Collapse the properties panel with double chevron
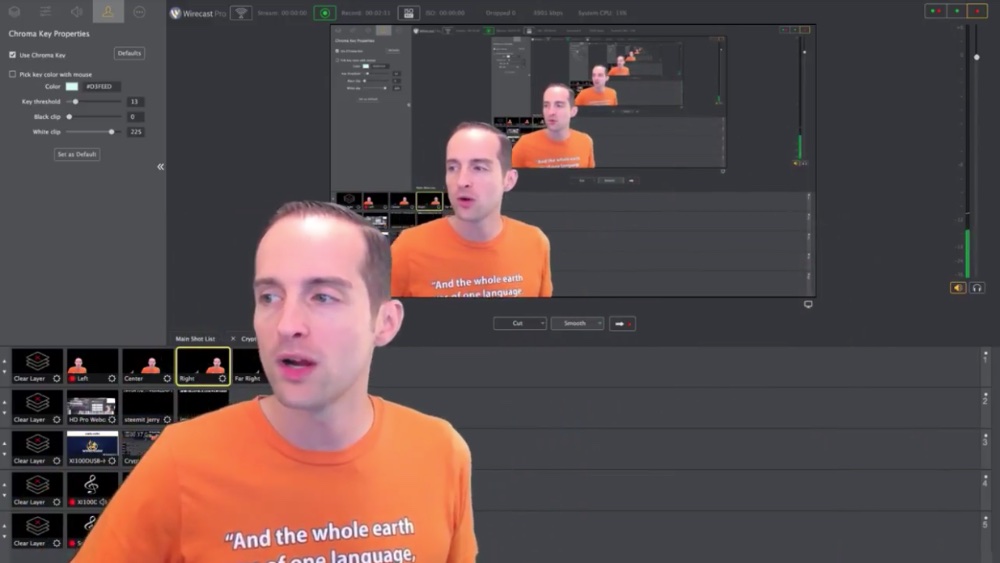The height and width of the screenshot is (563, 1000). click(x=160, y=166)
